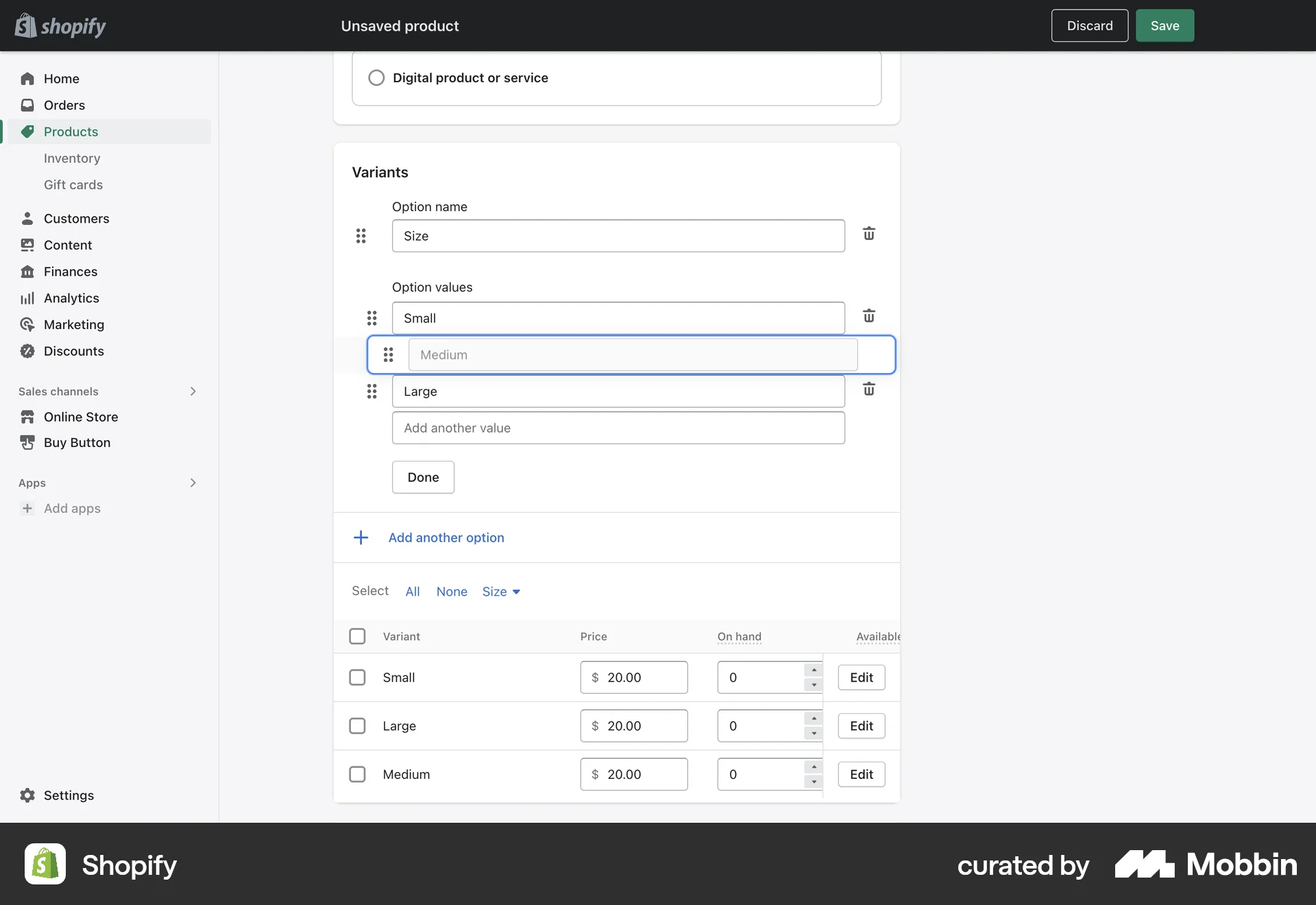Open the Orders icon in sidebar
1316x905 pixels.
[x=27, y=105]
